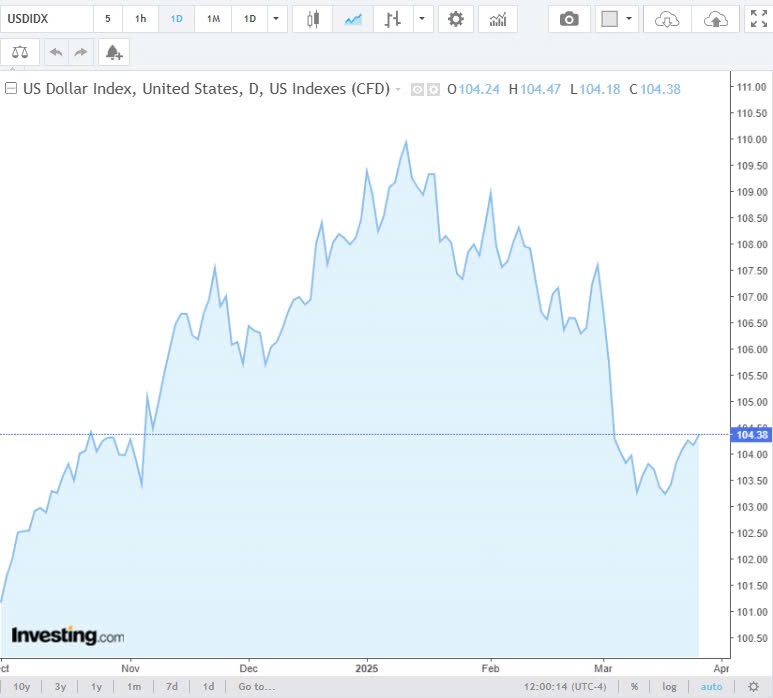The height and width of the screenshot is (698, 773).
Task: Click the compare symbols scale icon
Action: point(20,52)
